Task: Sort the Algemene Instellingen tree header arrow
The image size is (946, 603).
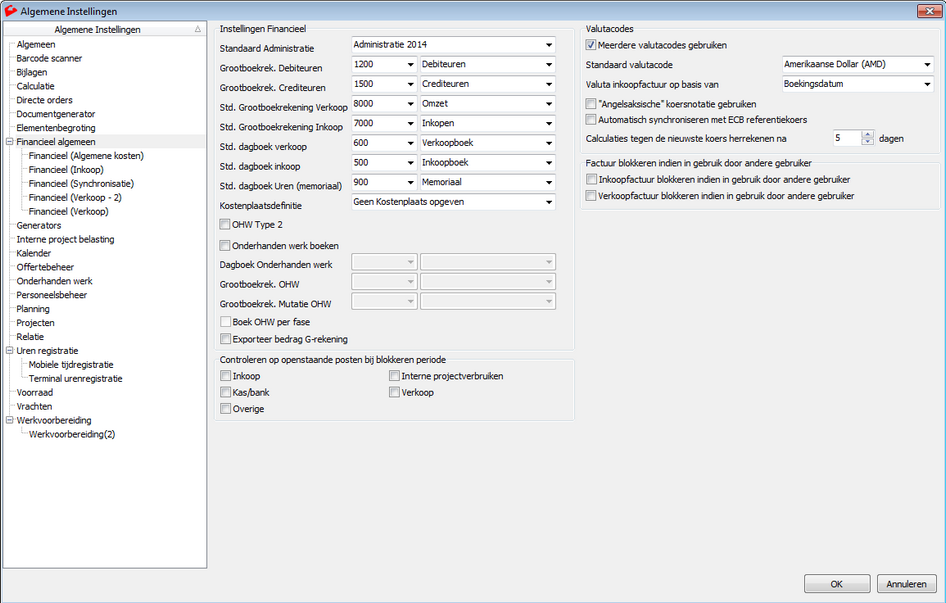Action: [x=198, y=29]
